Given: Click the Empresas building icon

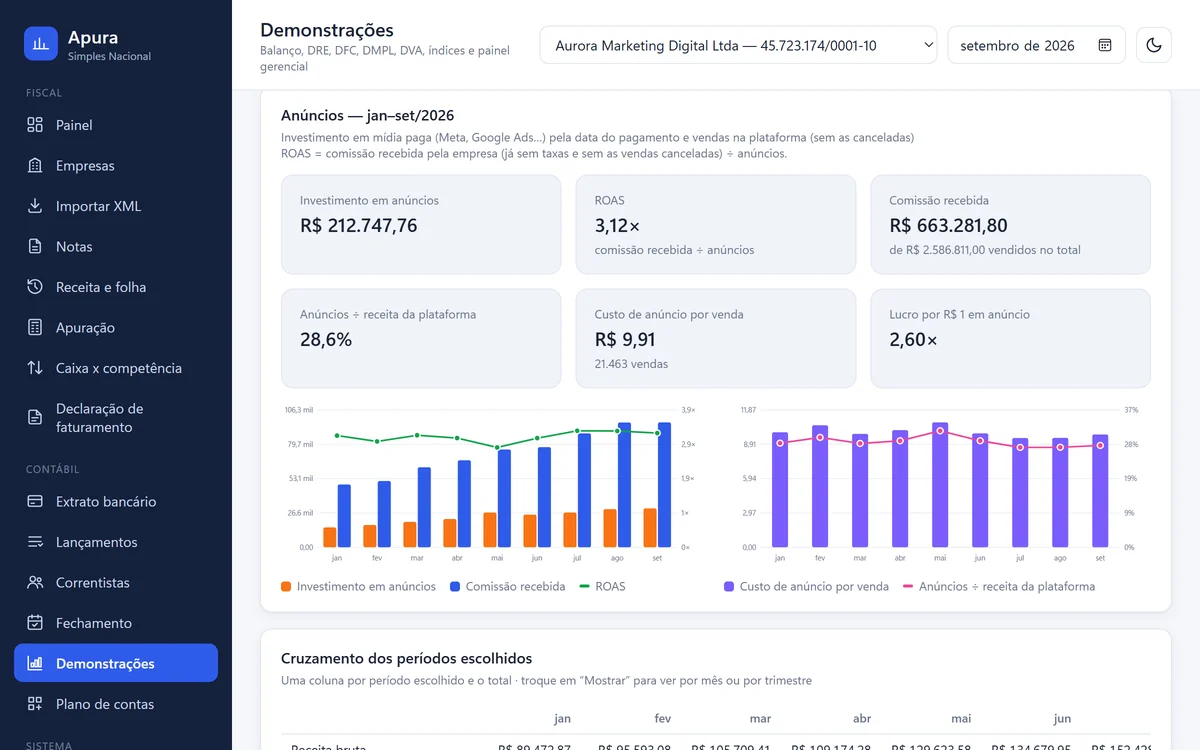Looking at the screenshot, I should (x=35, y=166).
